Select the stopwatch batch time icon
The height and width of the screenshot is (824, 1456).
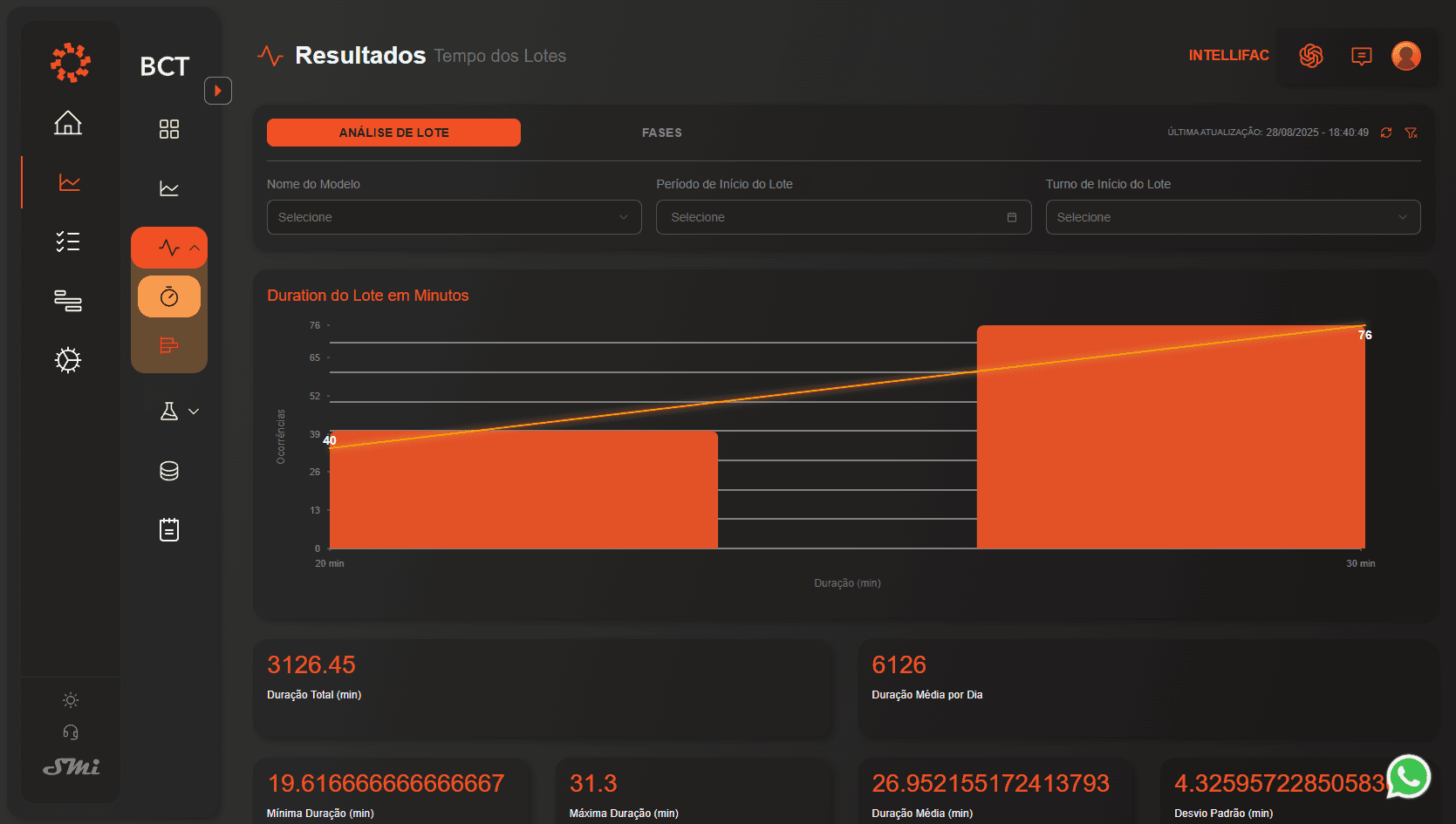pyautogui.click(x=169, y=296)
